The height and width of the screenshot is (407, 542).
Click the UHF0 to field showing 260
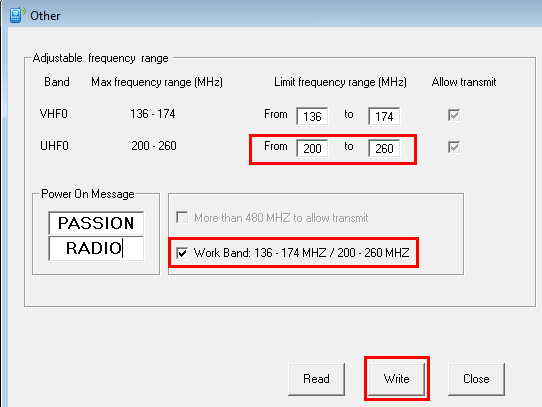(x=384, y=148)
